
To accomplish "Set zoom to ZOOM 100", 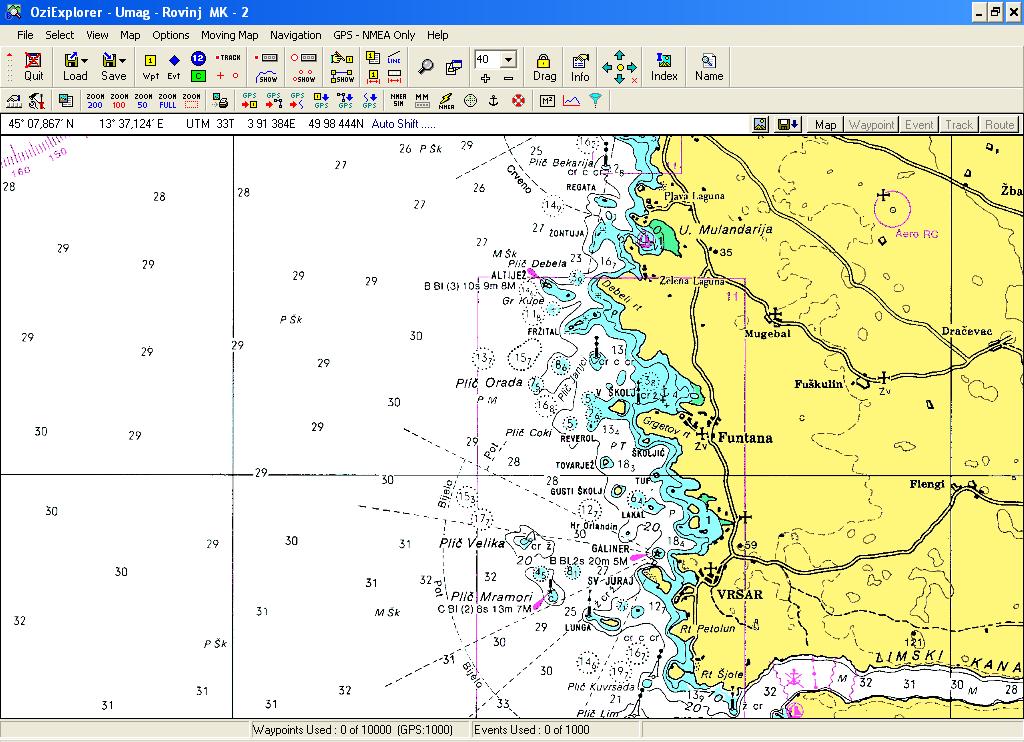I will [x=119, y=101].
